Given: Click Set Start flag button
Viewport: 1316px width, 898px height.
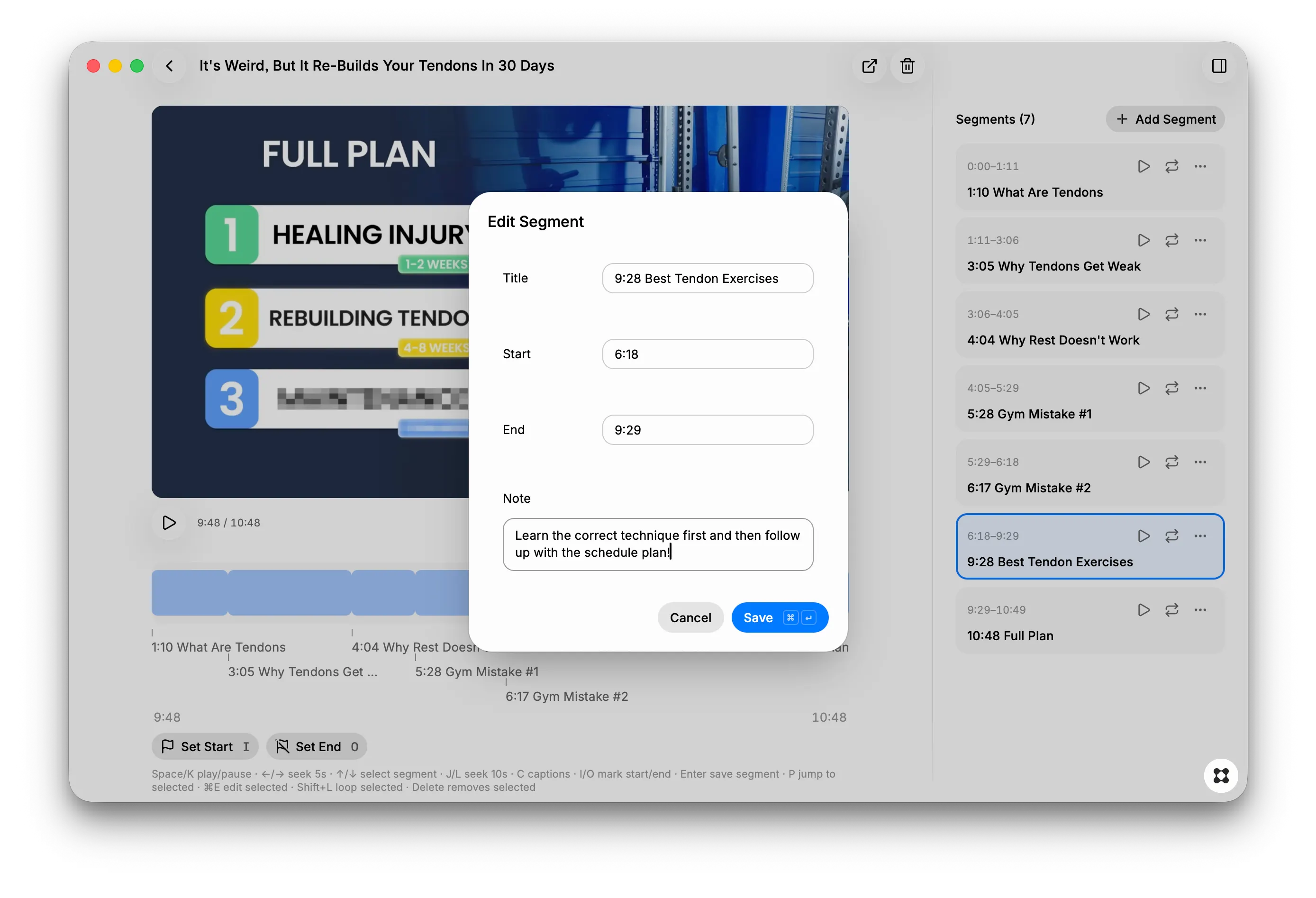Looking at the screenshot, I should click(205, 747).
